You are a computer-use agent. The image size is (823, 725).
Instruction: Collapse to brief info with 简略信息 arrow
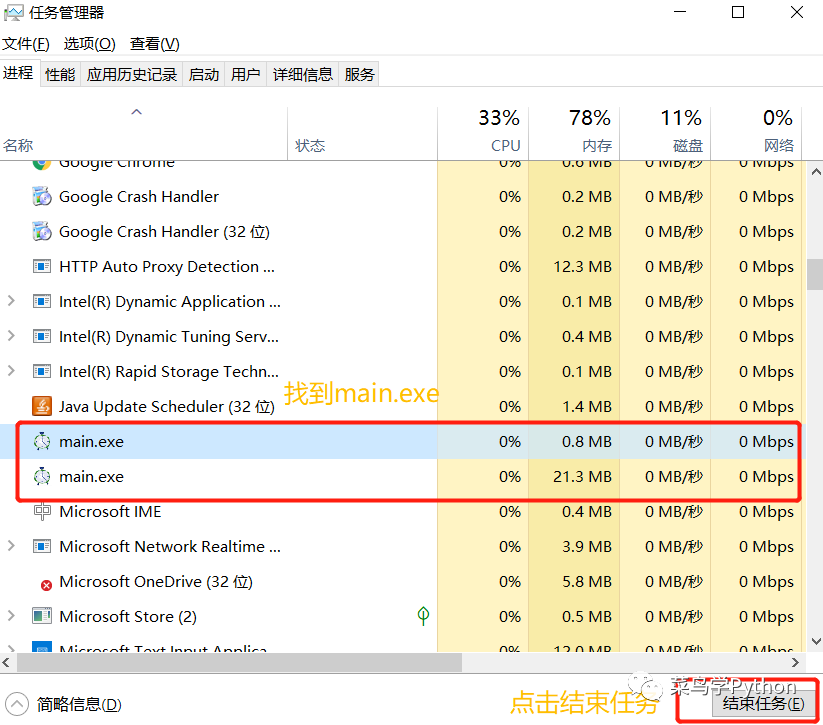17,705
